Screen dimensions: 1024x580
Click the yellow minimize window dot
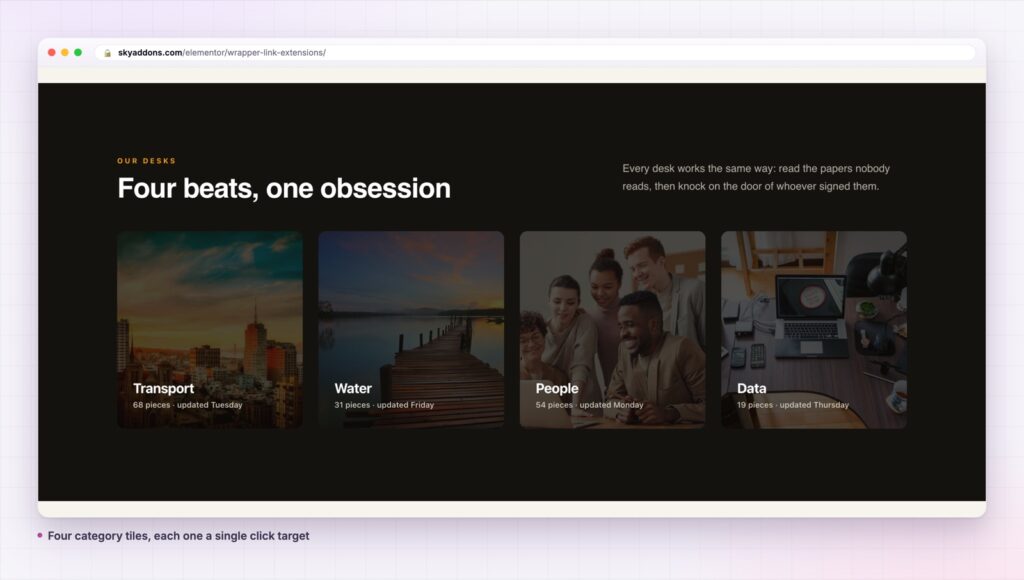pos(65,52)
